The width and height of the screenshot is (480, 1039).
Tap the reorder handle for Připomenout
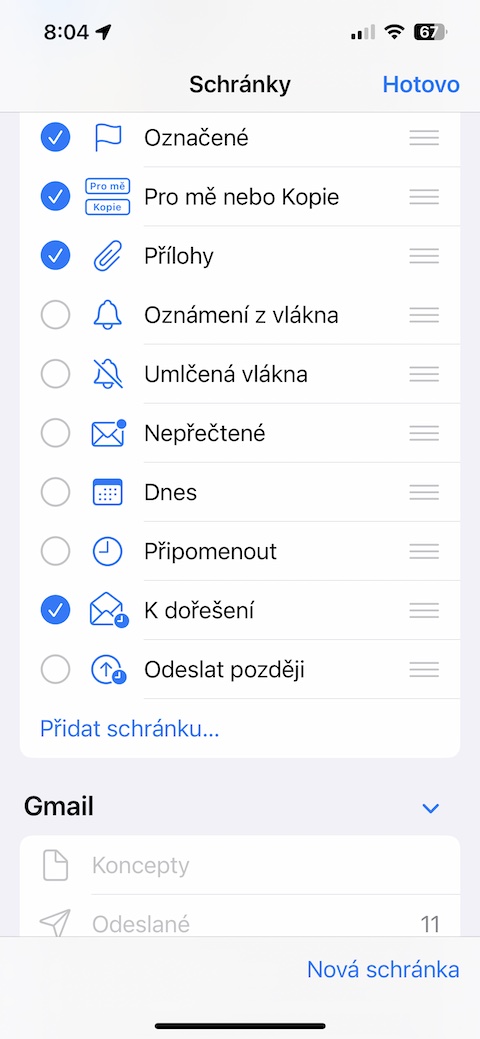pos(424,551)
